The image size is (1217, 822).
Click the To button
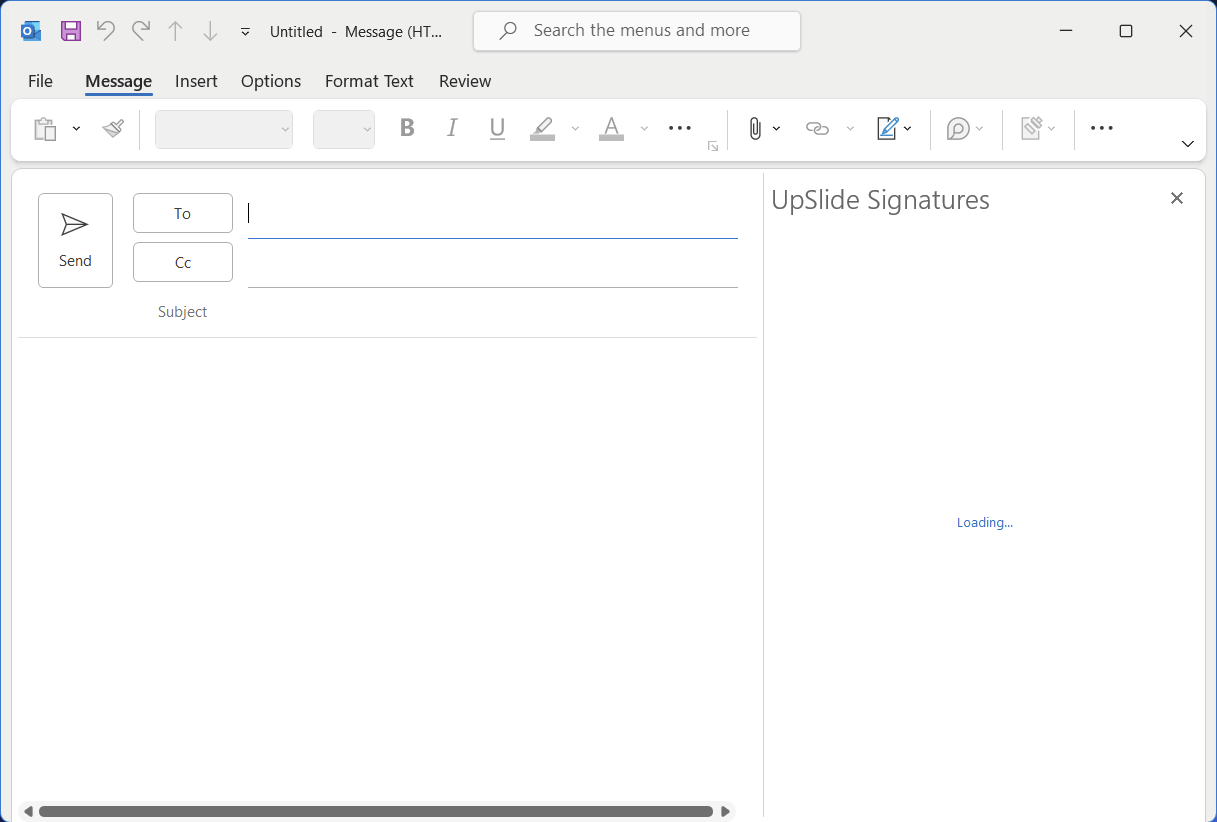(x=182, y=213)
